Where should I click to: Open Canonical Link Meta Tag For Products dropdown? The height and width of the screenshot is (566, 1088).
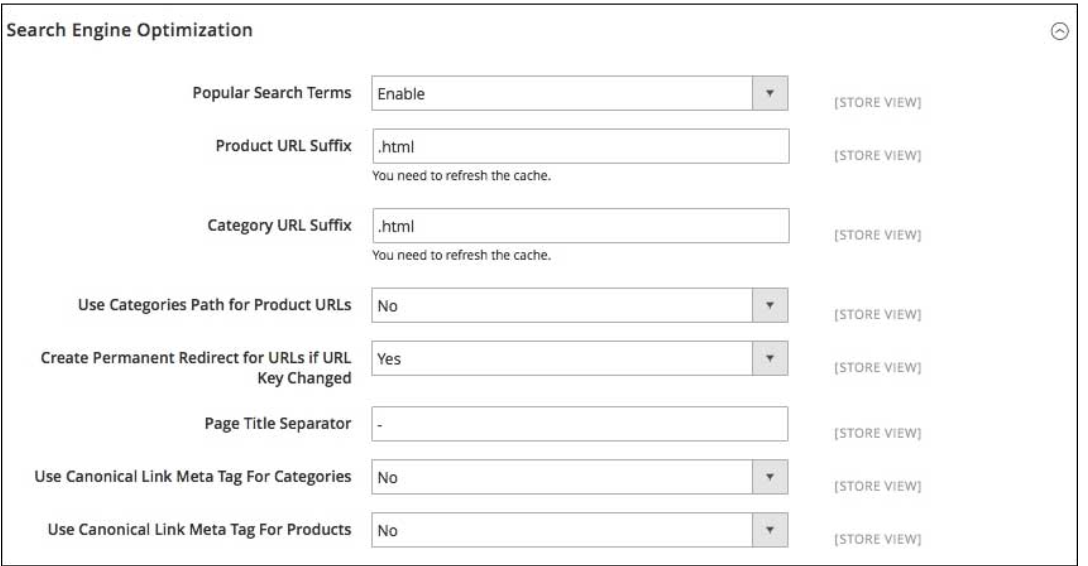[580, 531]
